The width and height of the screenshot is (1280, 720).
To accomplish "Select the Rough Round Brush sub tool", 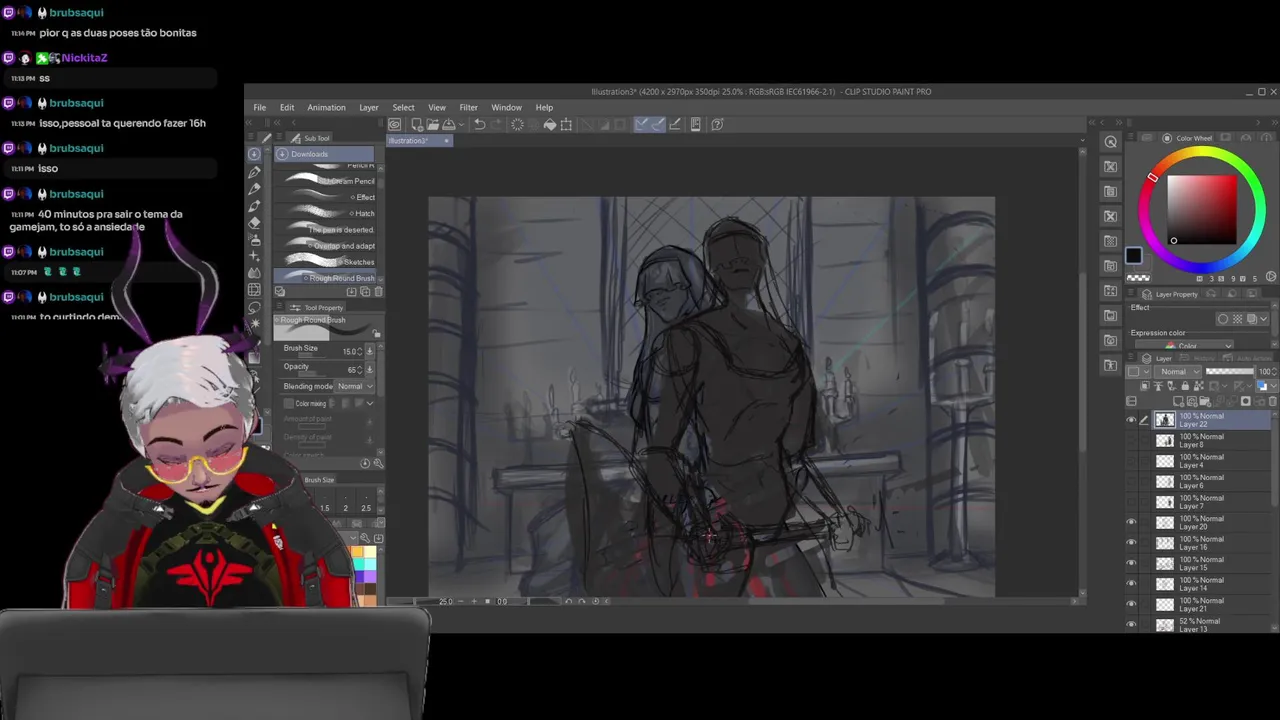I will point(324,277).
